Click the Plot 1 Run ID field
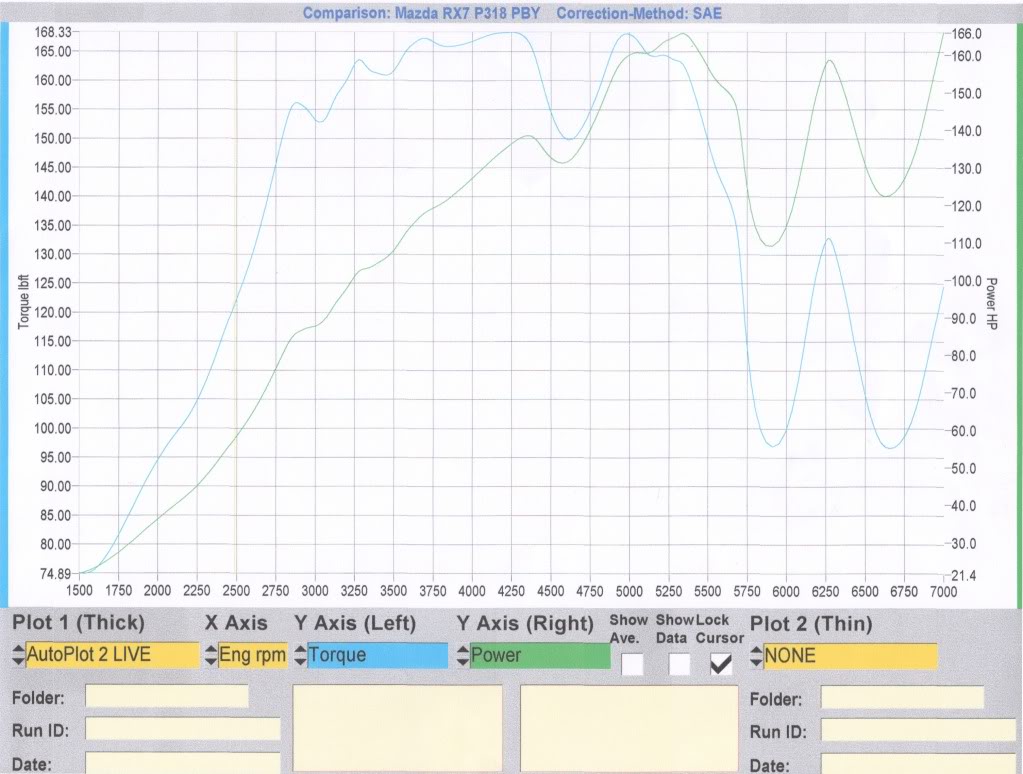 pyautogui.click(x=183, y=729)
